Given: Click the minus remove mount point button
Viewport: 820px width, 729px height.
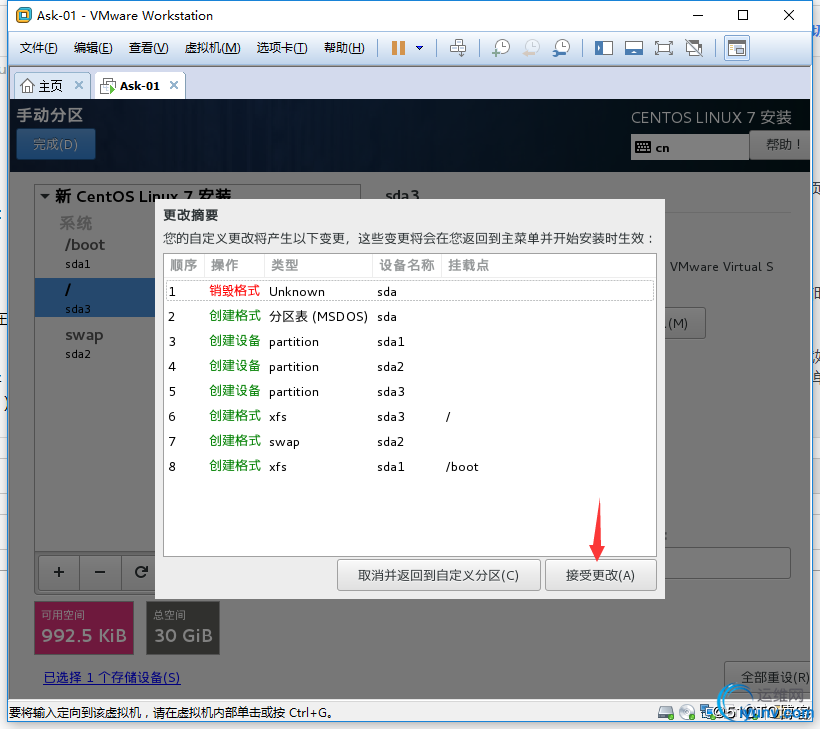Looking at the screenshot, I should click(100, 572).
